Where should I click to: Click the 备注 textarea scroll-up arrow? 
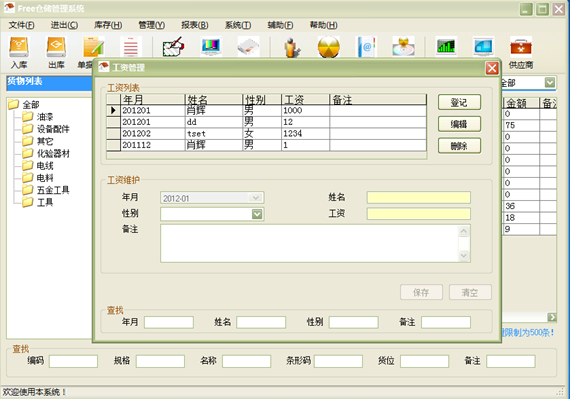[464, 231]
